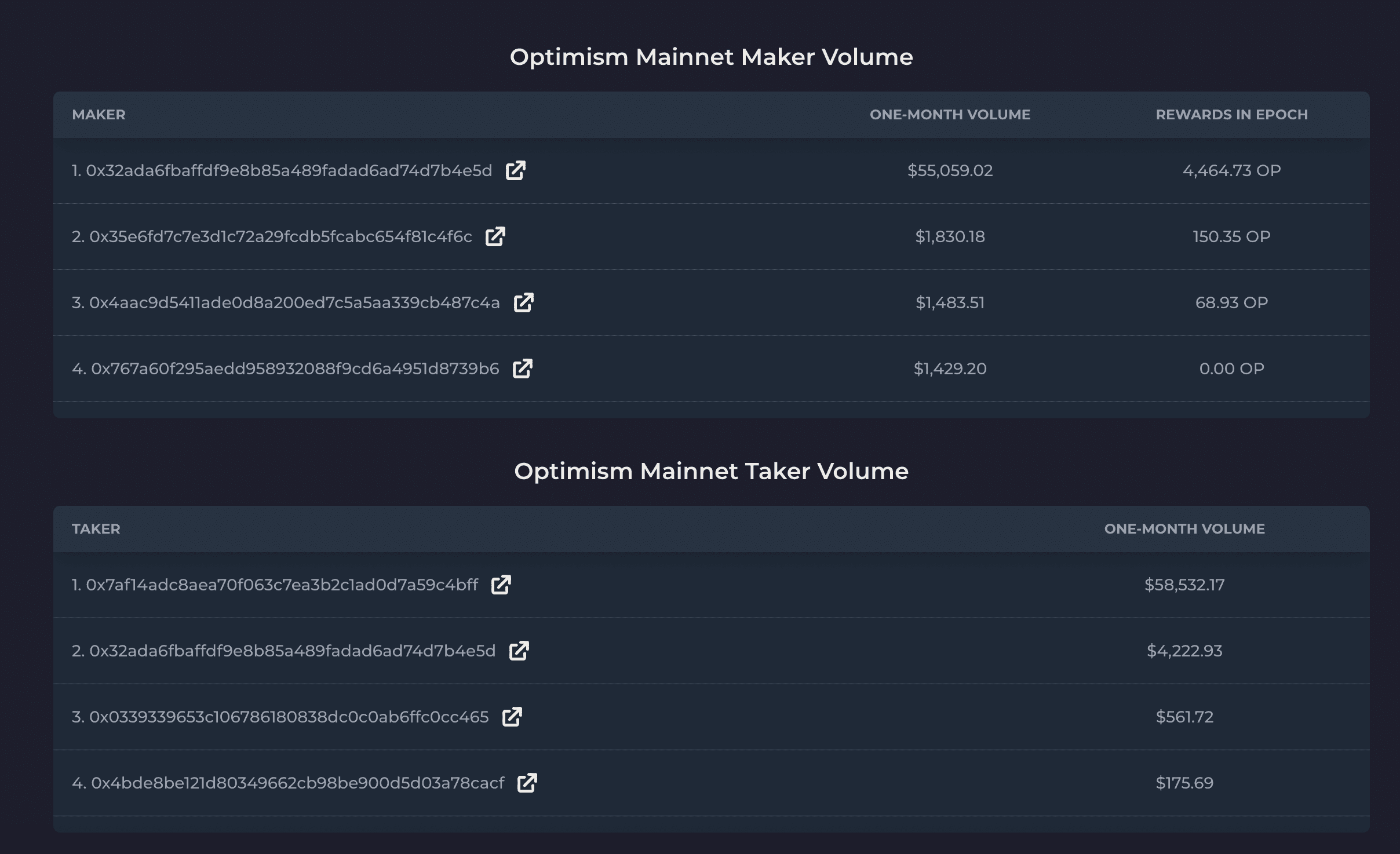Click Optimism Mainnet Taker Volume heading

click(711, 471)
